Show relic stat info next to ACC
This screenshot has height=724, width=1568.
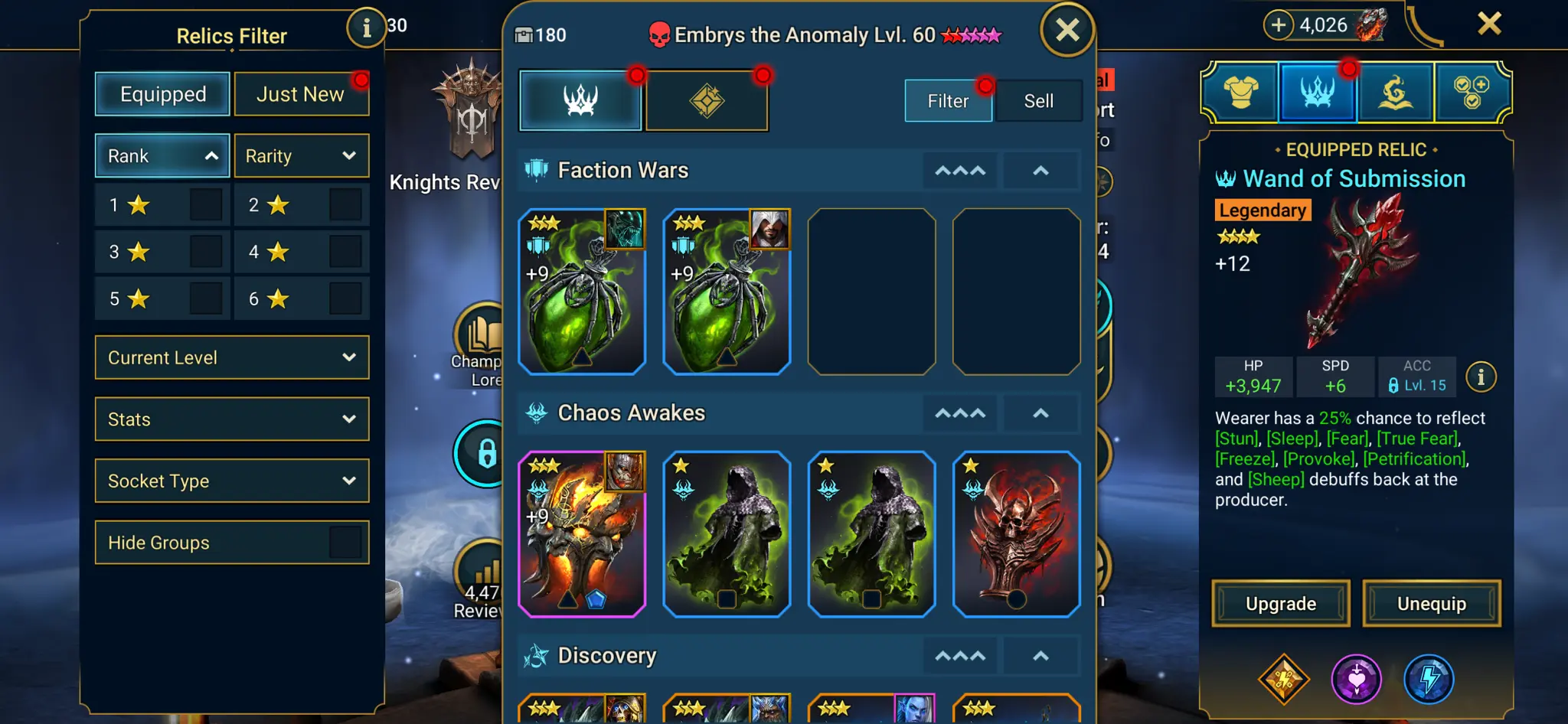1481,377
